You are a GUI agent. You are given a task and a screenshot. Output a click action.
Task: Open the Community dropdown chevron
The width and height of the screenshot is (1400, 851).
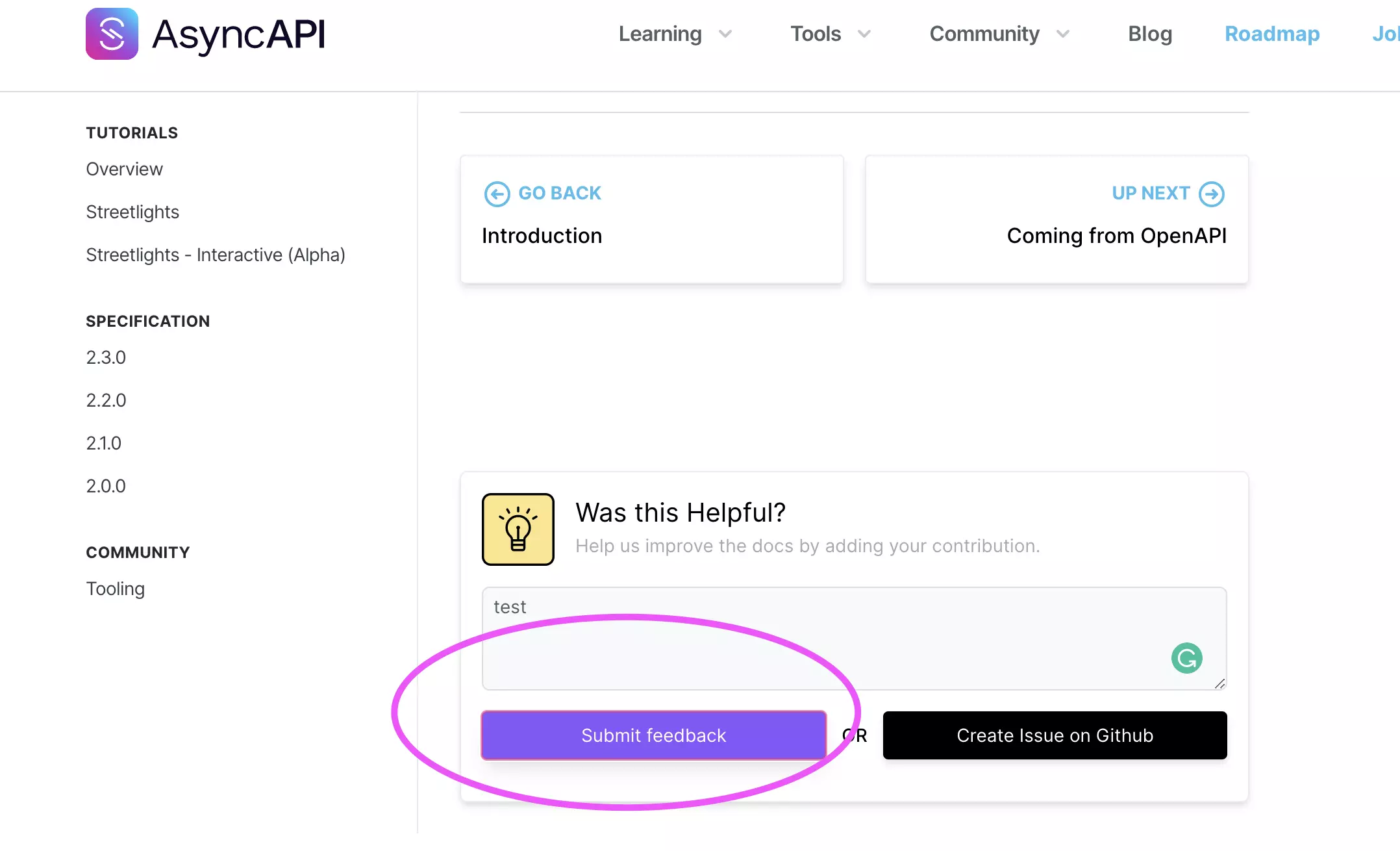[x=1063, y=34]
